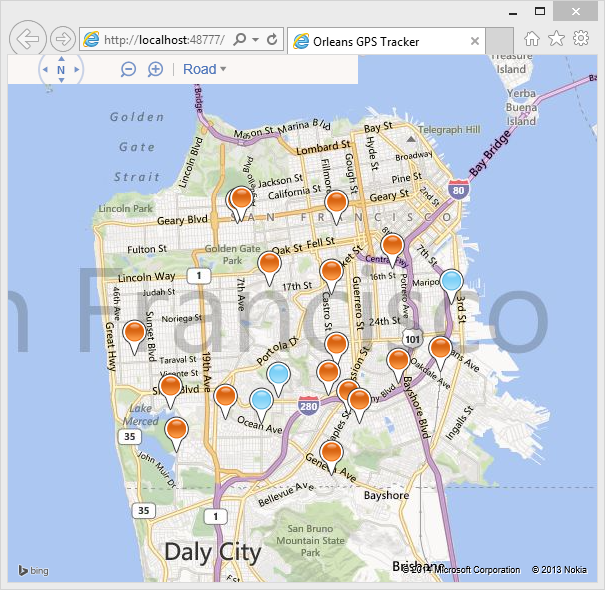The image size is (605, 590).
Task: Click the orange pushpin left of Sunset Blvd
Action: pyautogui.click(x=134, y=331)
